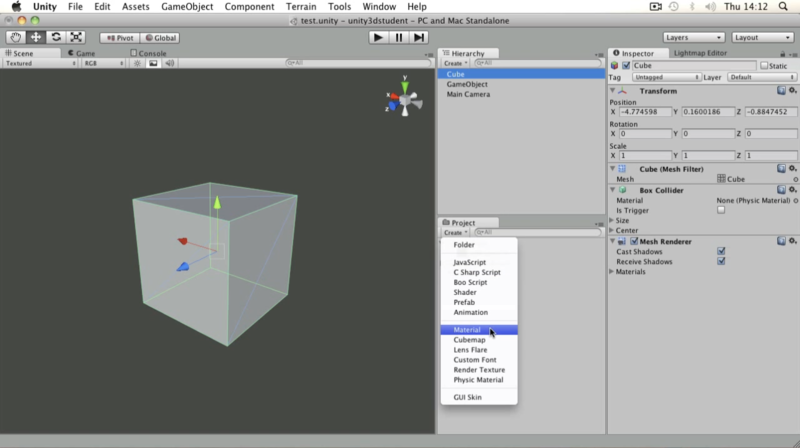Expand the Size property
Image resolution: width=800 pixels, height=448 pixels.
(x=612, y=220)
